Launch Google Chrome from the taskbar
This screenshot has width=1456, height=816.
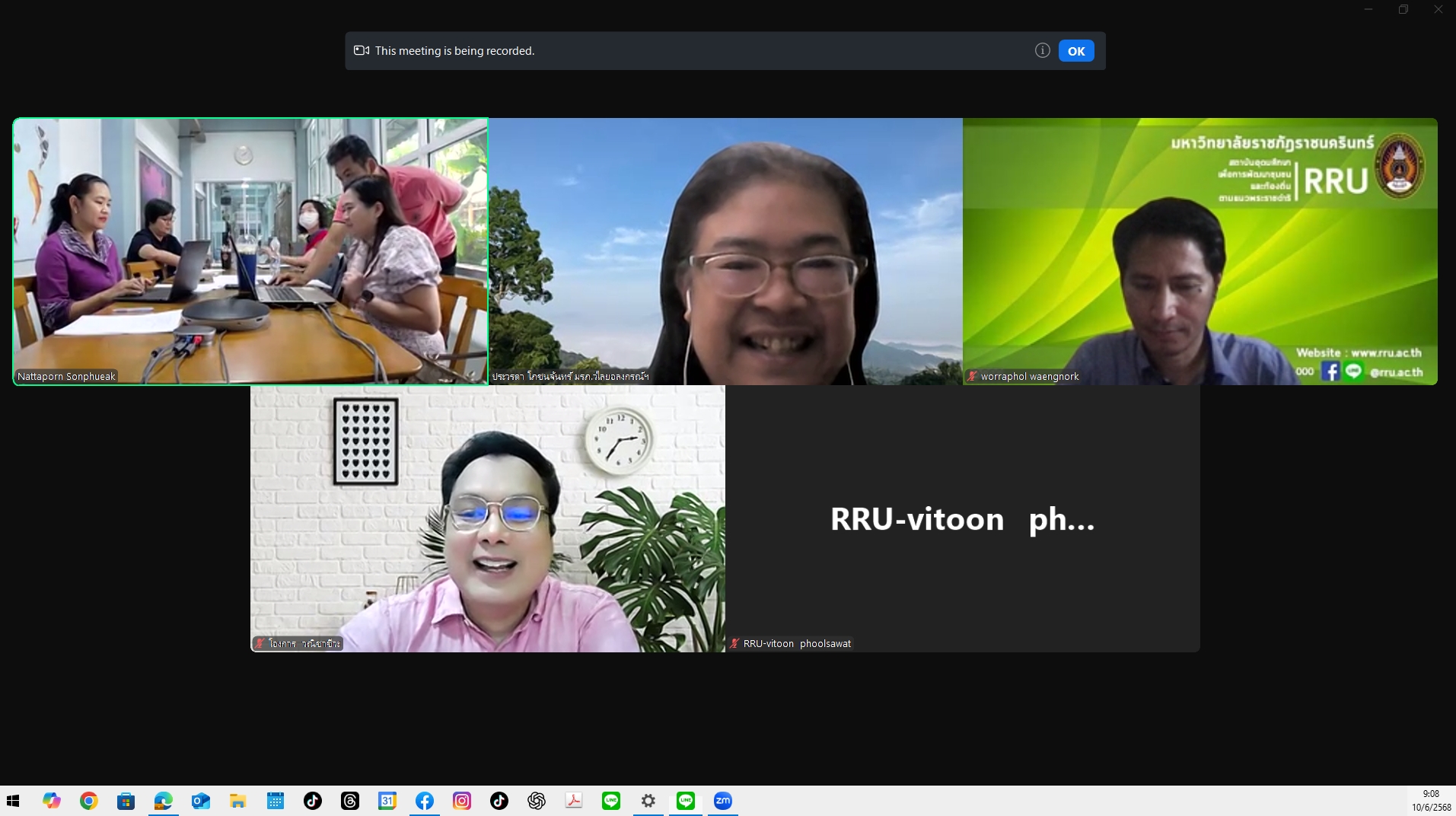click(89, 801)
